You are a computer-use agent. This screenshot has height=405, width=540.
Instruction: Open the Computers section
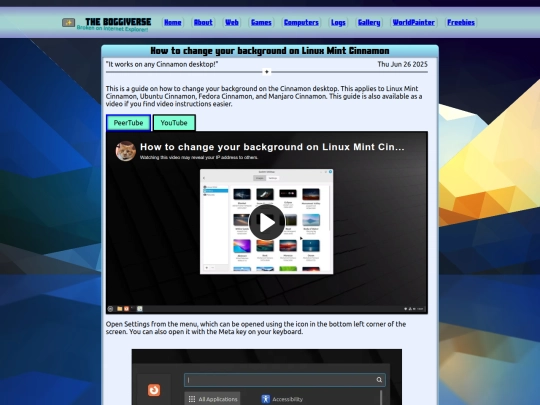tap(301, 22)
